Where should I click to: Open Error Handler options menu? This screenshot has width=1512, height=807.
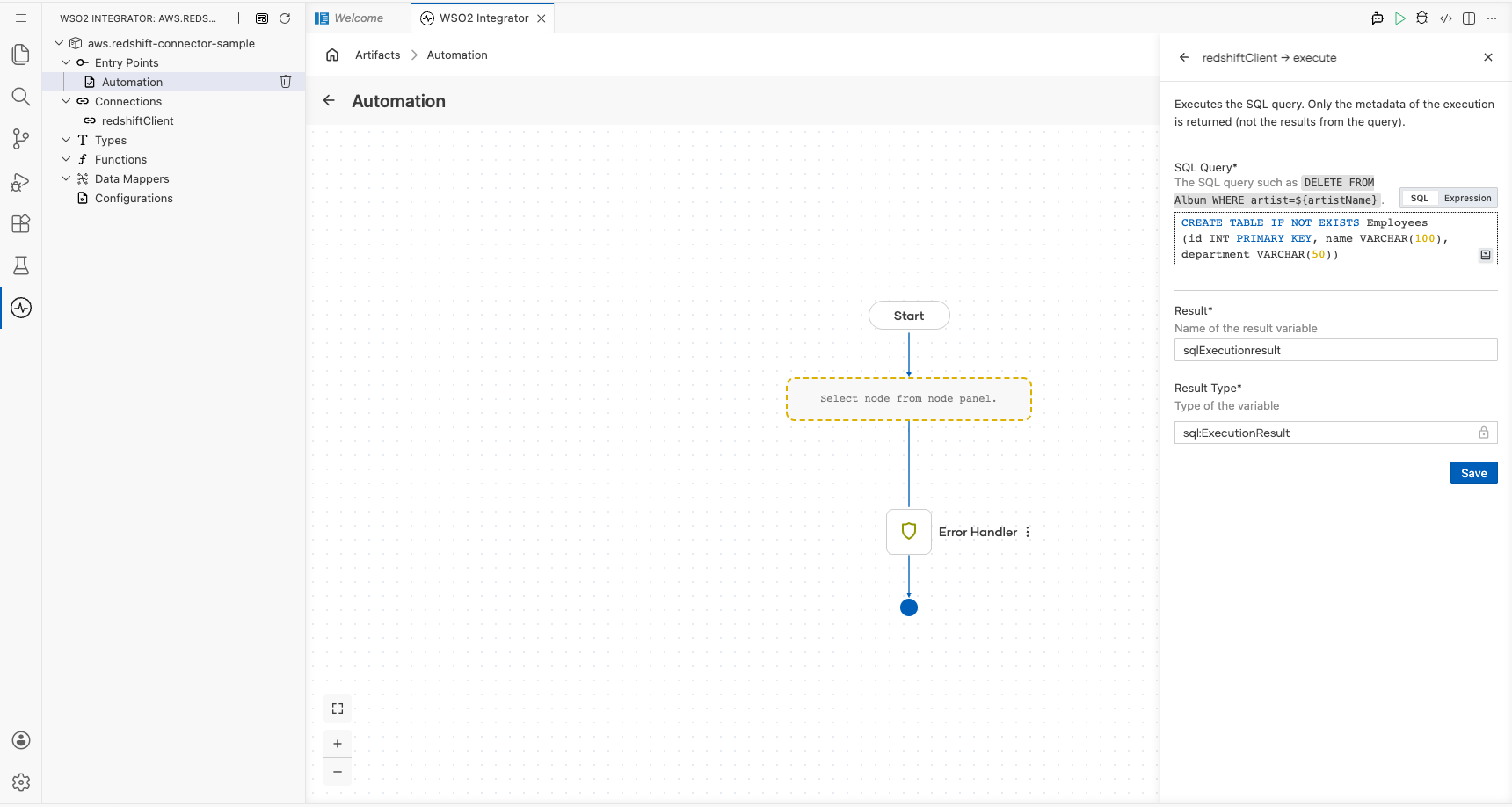(x=1028, y=532)
